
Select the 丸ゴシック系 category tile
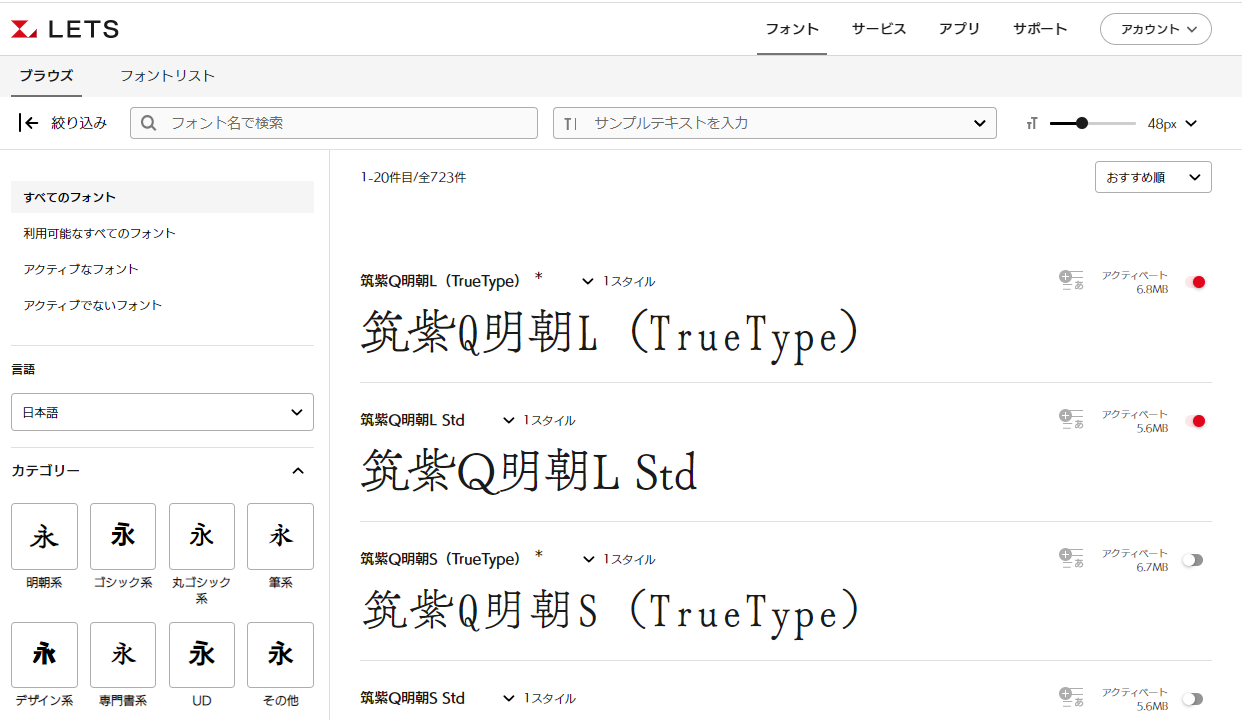pyautogui.click(x=202, y=536)
